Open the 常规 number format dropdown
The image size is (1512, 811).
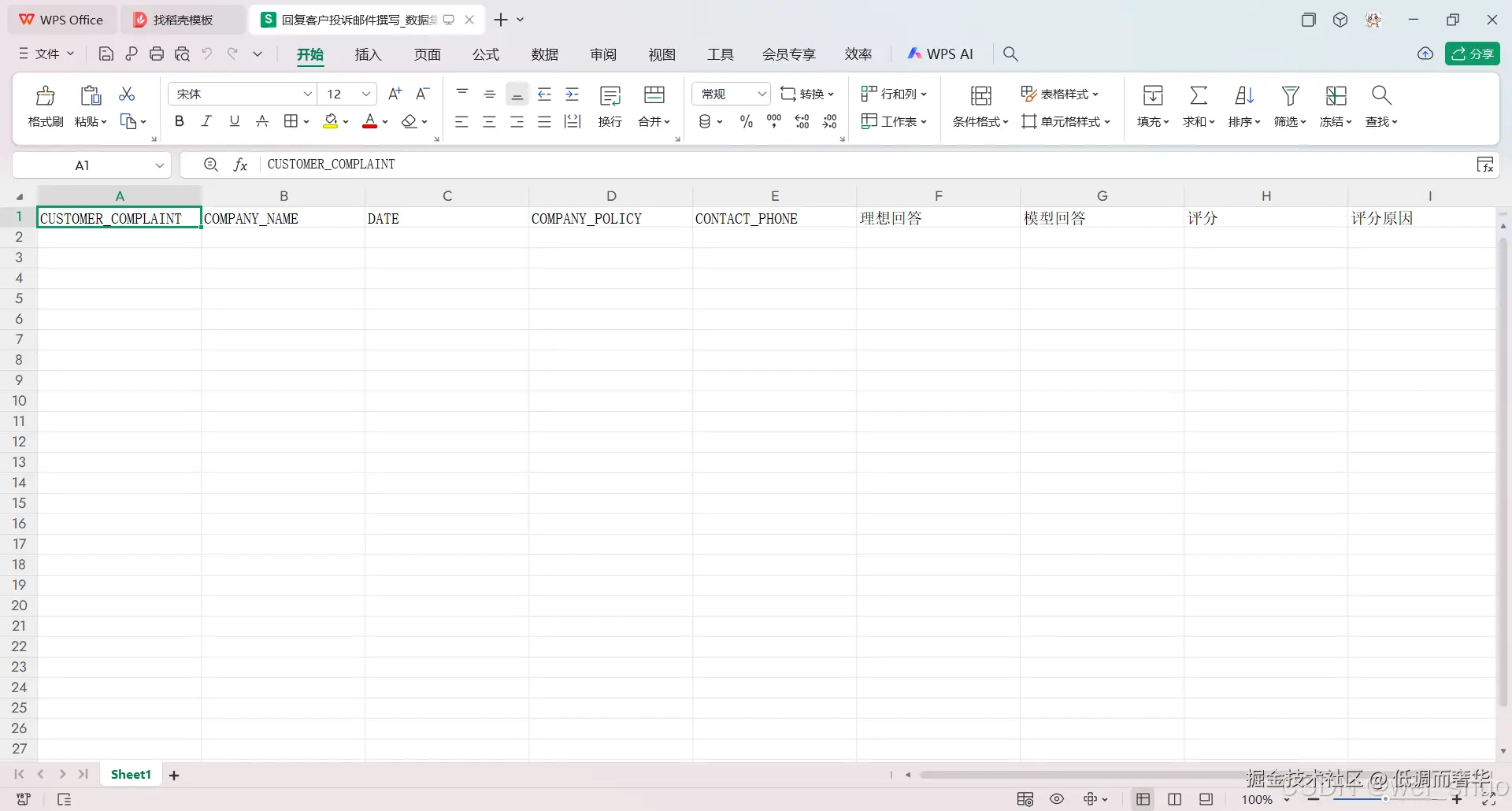[762, 94]
